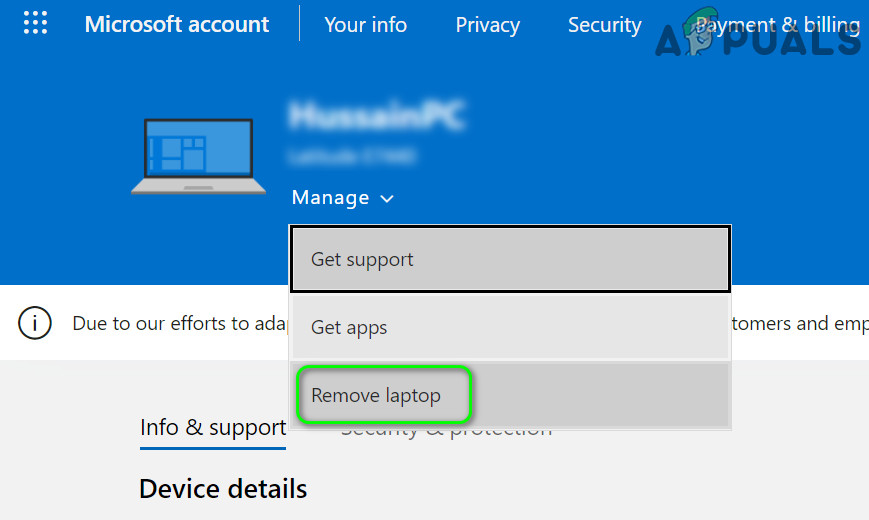The height and width of the screenshot is (520, 869).
Task: Click the device model text under name
Action: (350, 157)
